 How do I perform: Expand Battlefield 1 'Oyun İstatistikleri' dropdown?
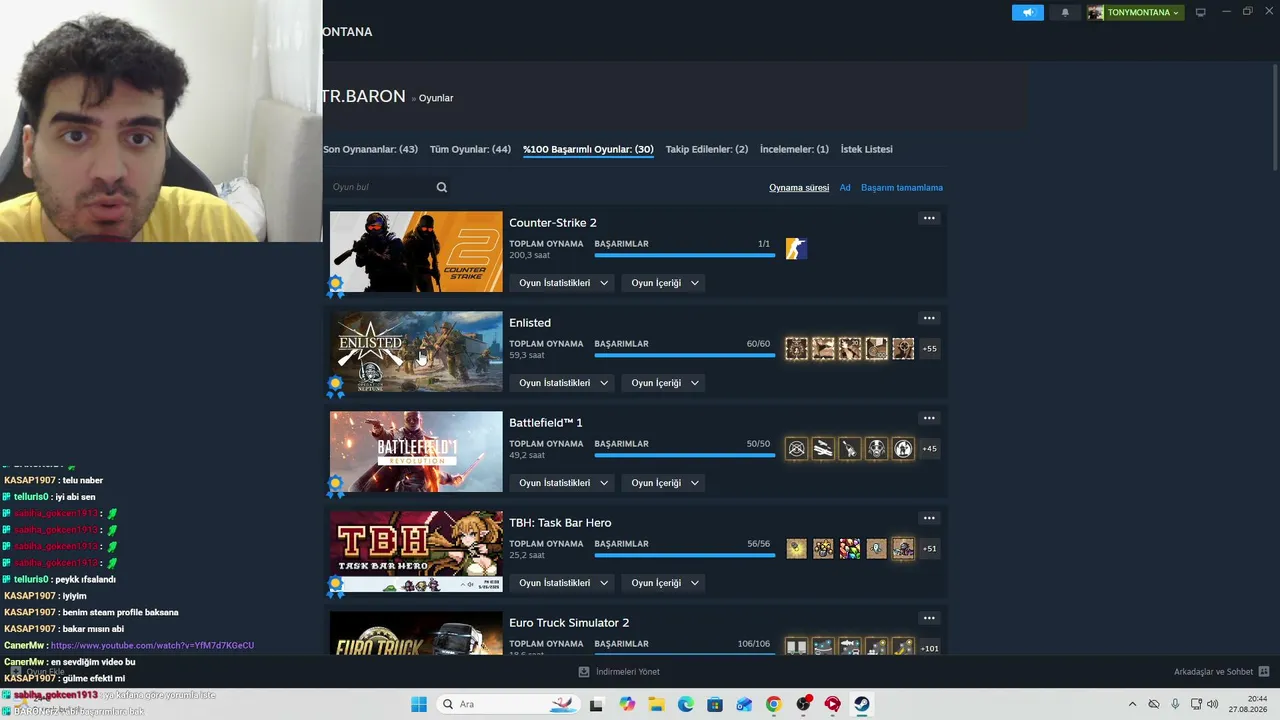click(564, 483)
